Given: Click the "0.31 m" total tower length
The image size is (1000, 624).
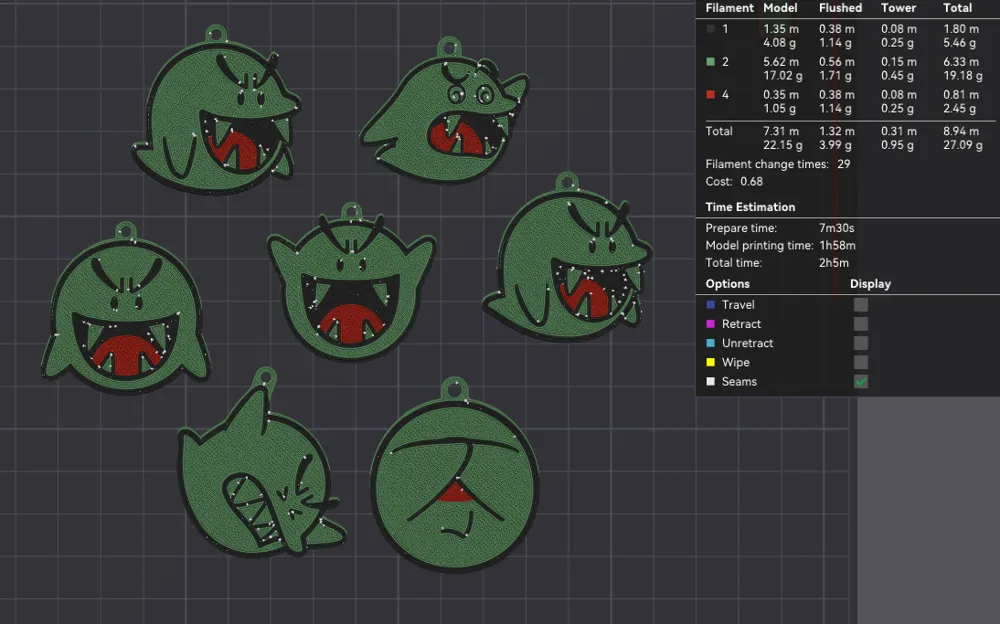Looking at the screenshot, I should tap(899, 131).
